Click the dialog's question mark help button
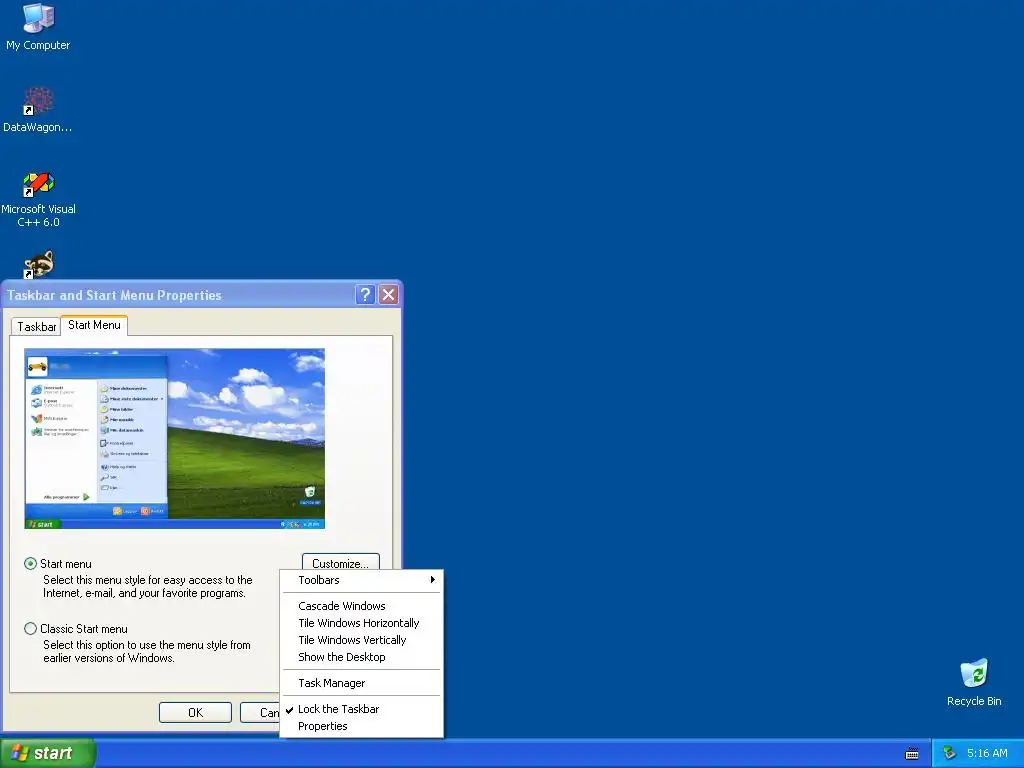The image size is (1024, 768). pos(365,295)
